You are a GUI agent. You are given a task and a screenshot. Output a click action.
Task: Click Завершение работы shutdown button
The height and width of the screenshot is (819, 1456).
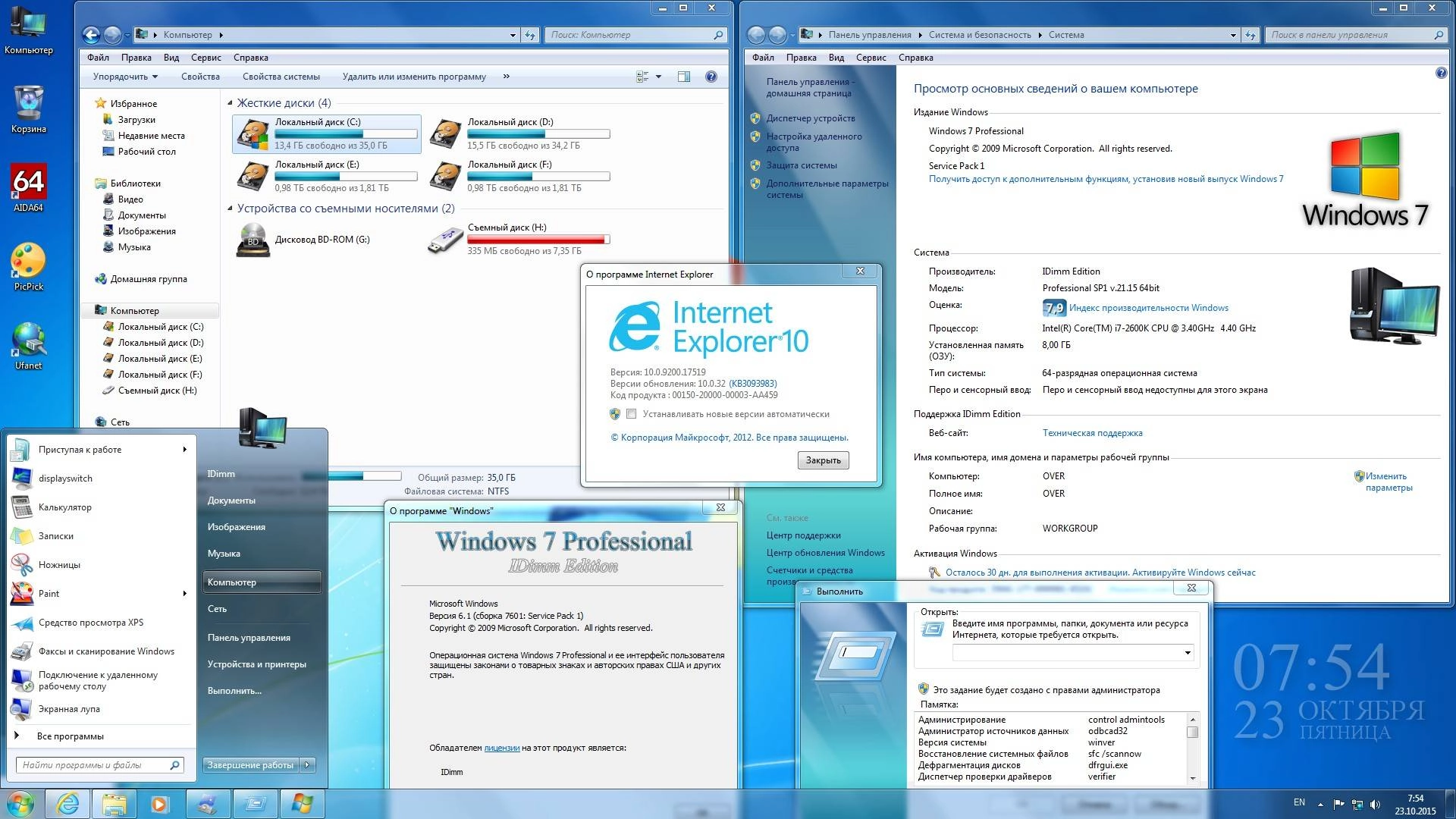(250, 765)
